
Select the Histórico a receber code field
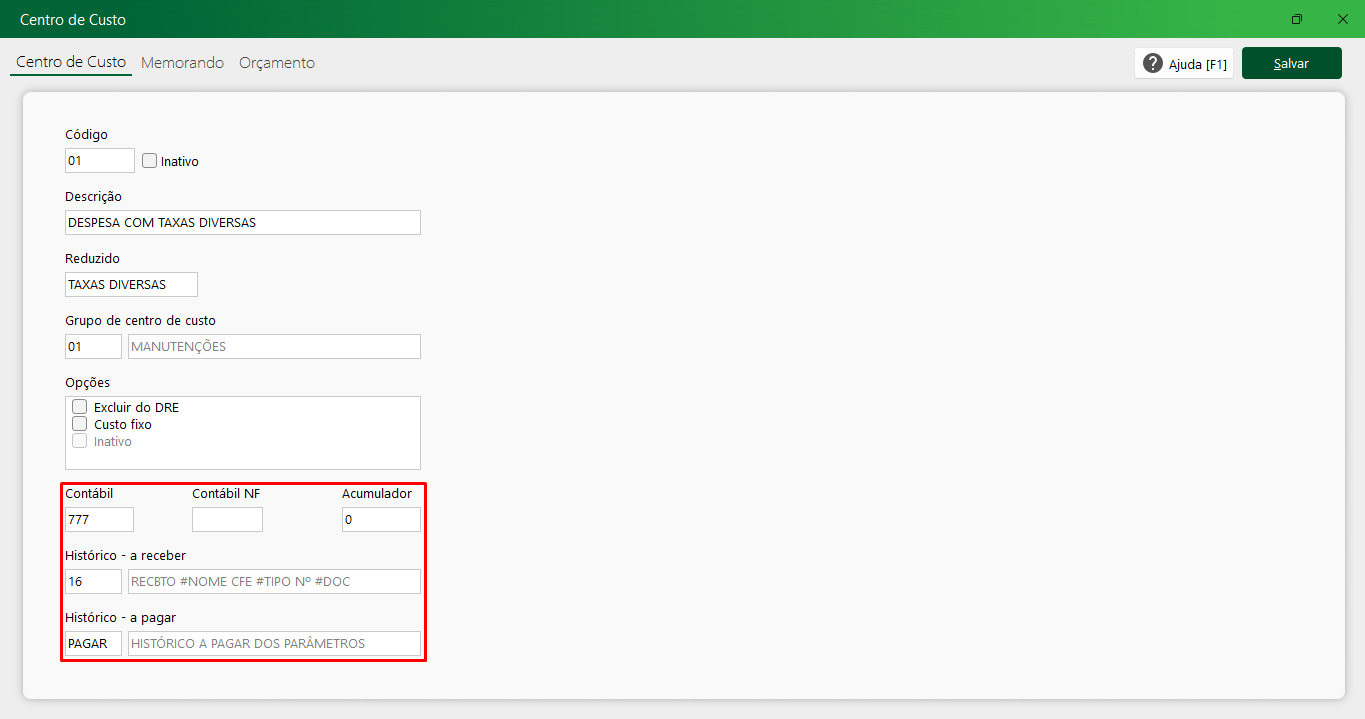(93, 581)
